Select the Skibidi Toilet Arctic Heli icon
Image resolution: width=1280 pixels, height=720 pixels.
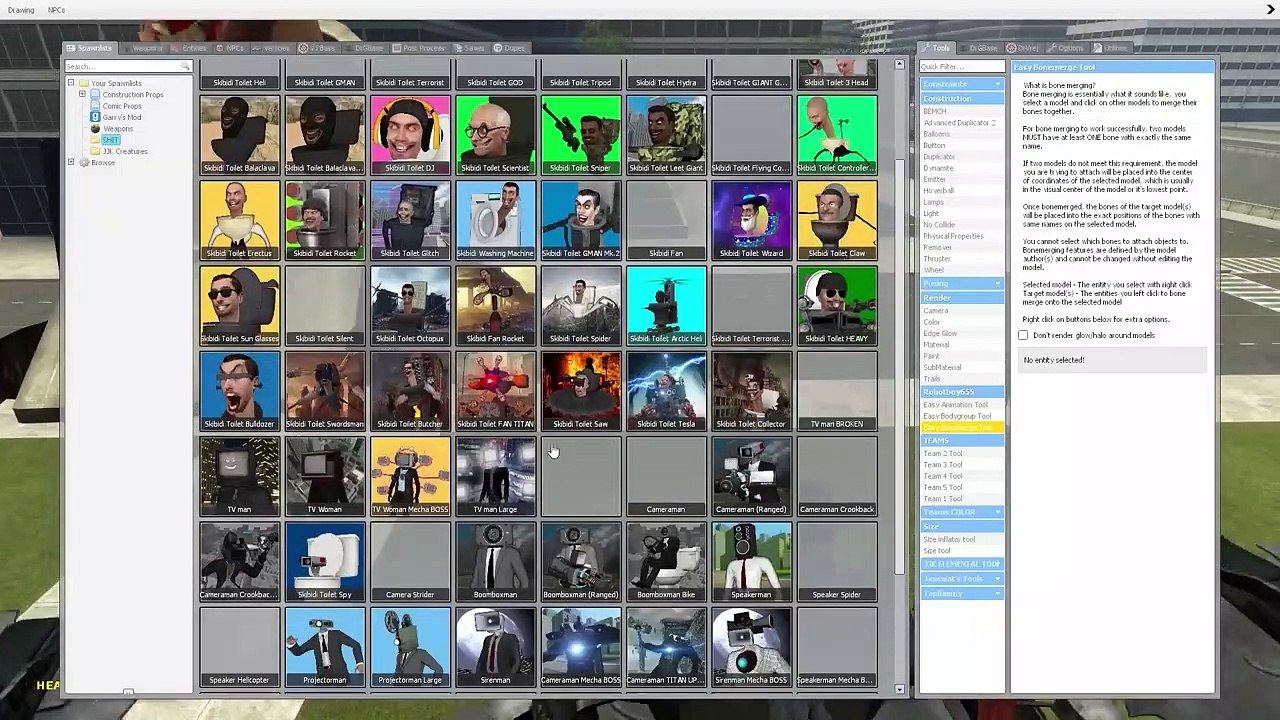coord(666,306)
